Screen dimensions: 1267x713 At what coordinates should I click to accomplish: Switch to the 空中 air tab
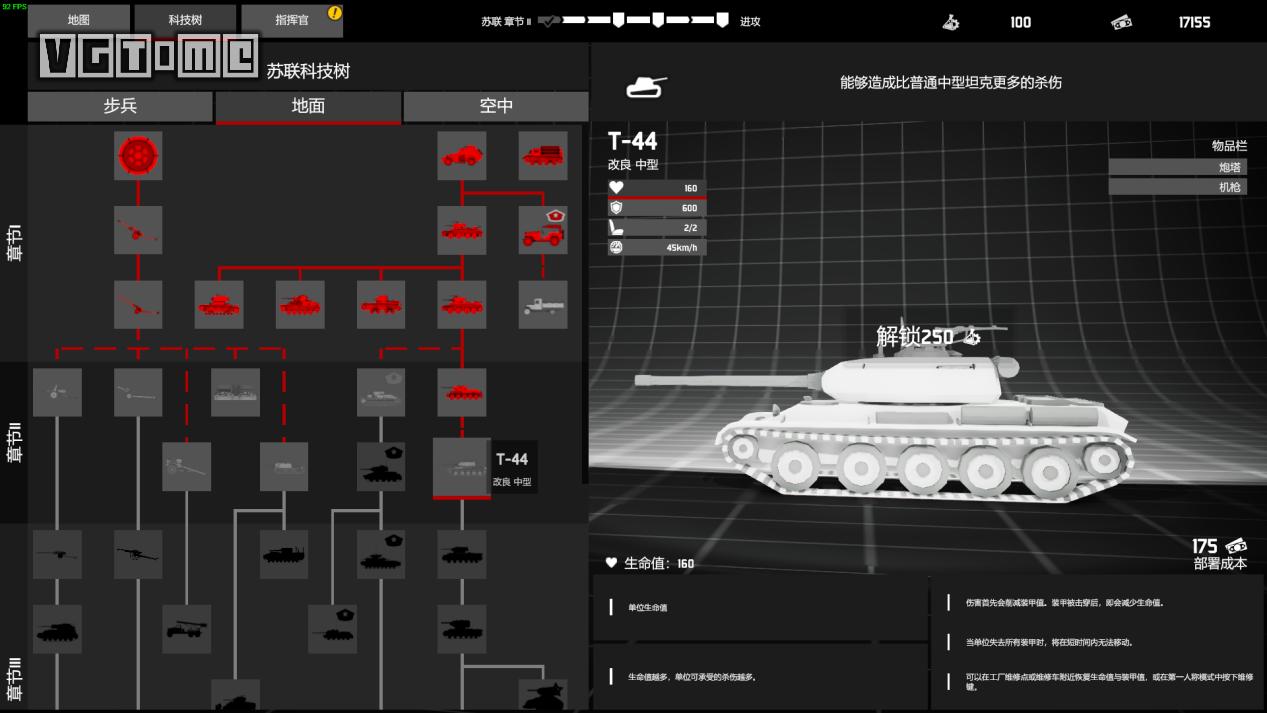pyautogui.click(x=496, y=106)
